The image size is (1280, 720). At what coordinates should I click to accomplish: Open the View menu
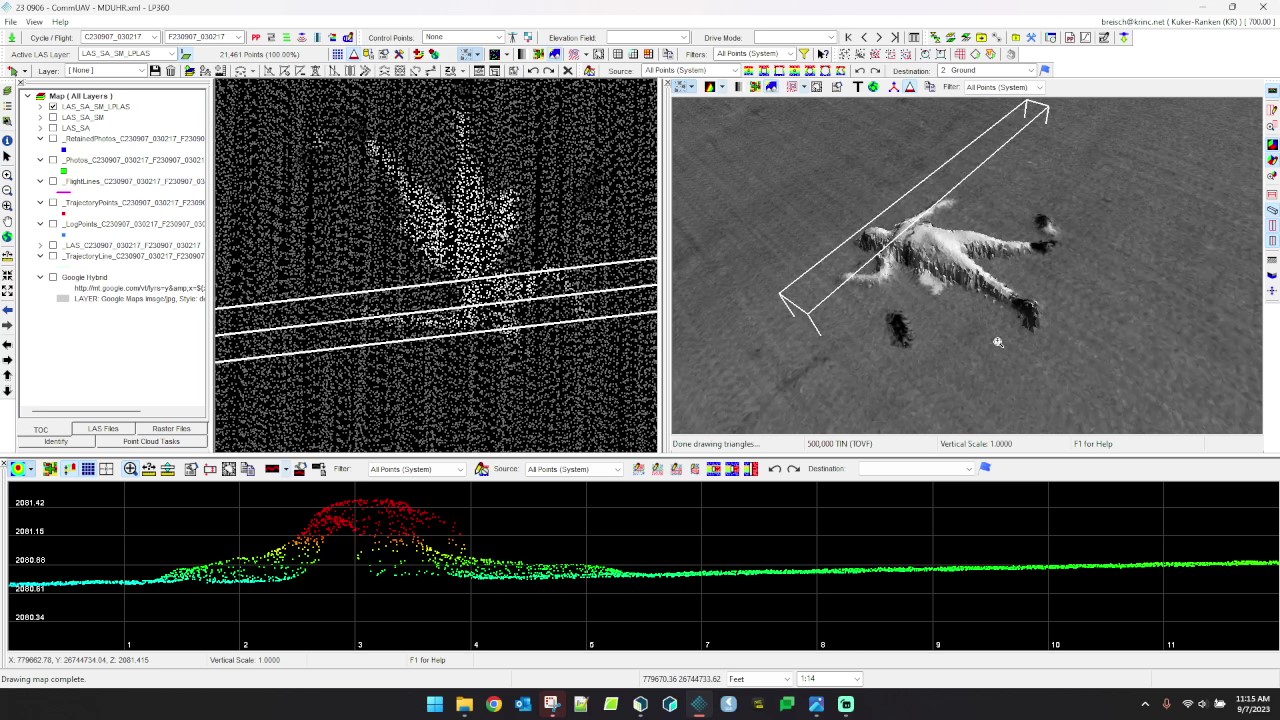coord(34,22)
